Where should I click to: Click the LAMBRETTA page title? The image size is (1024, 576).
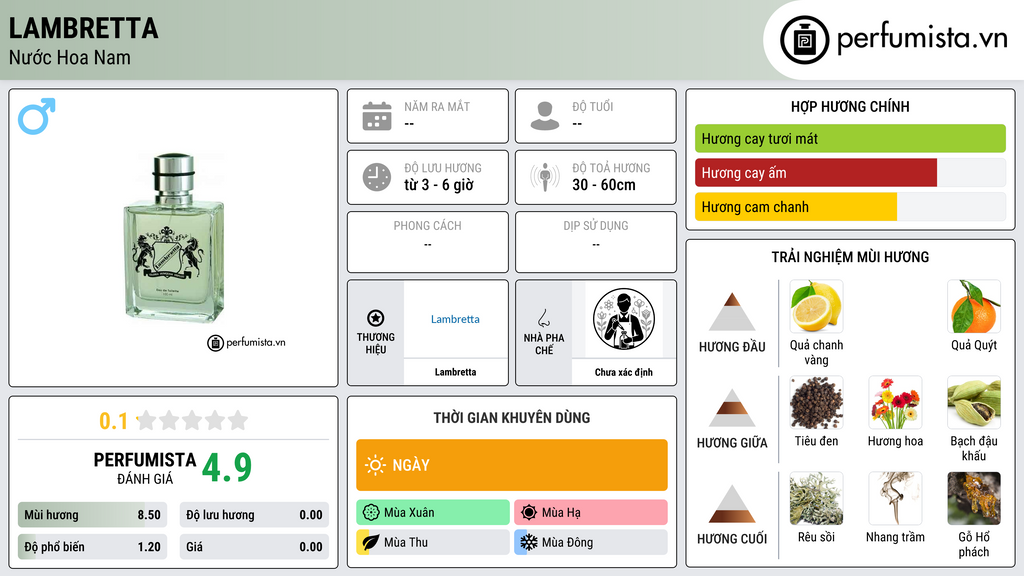pos(84,28)
